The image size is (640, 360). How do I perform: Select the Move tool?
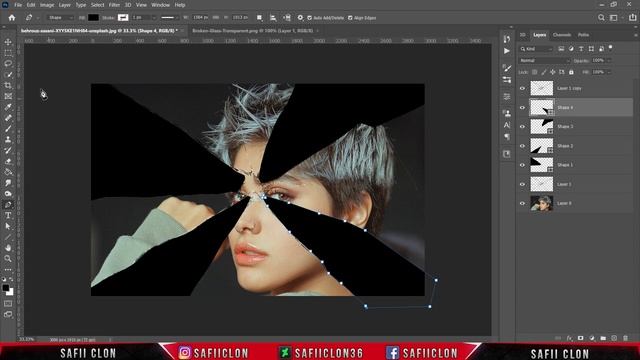(8, 42)
